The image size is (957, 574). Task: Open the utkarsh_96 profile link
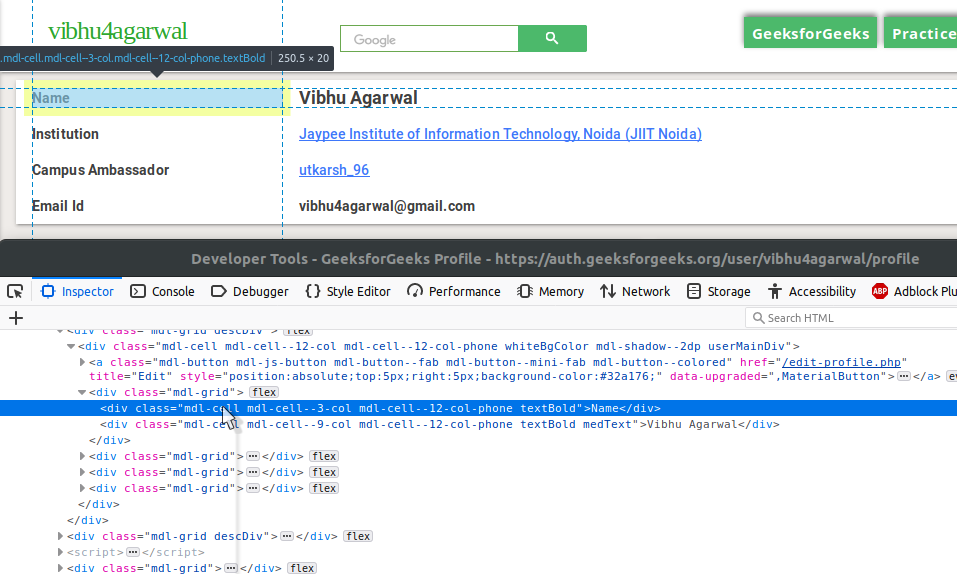click(x=334, y=170)
